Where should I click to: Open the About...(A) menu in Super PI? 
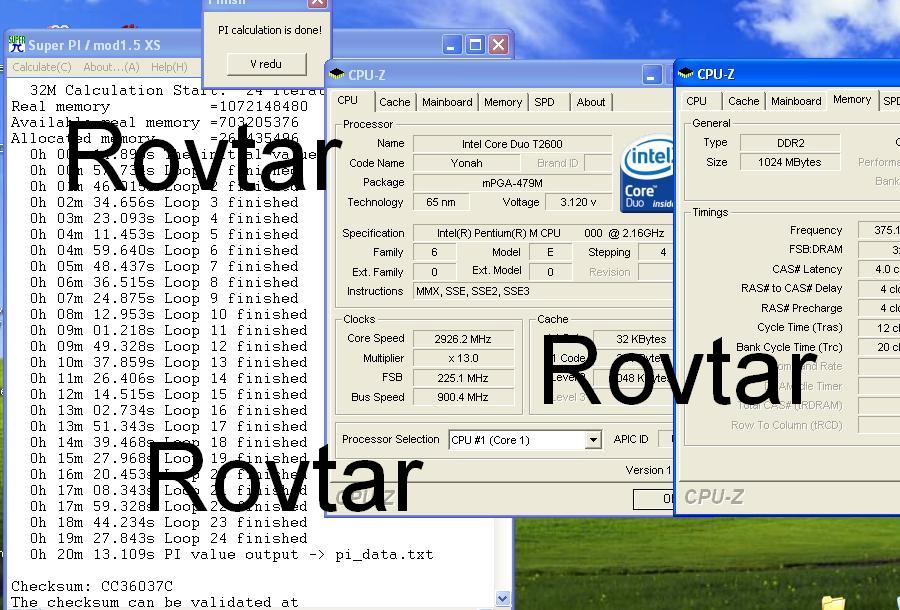tap(111, 67)
